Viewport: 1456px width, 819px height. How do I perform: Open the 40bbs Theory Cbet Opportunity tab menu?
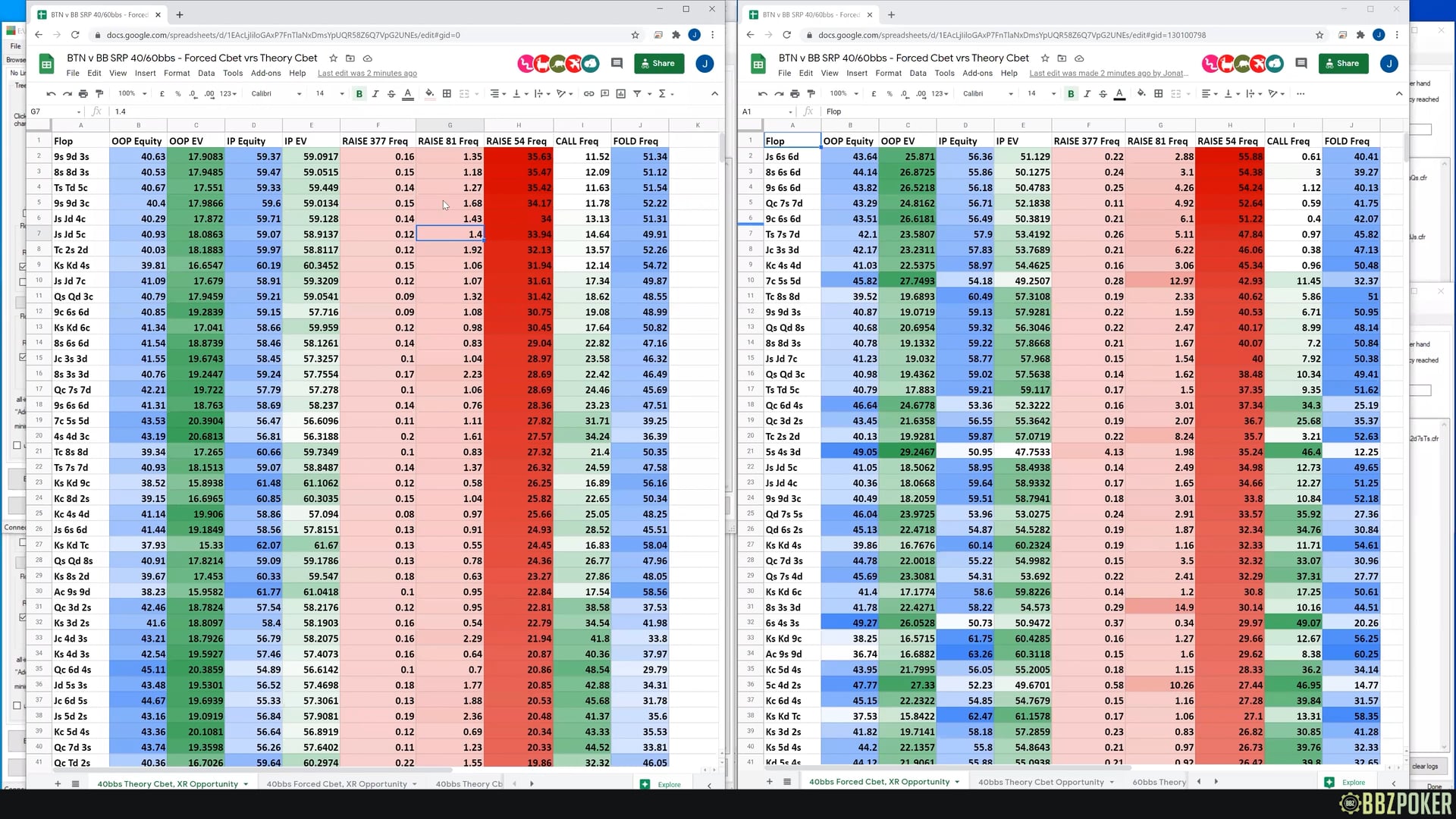tap(1112, 782)
